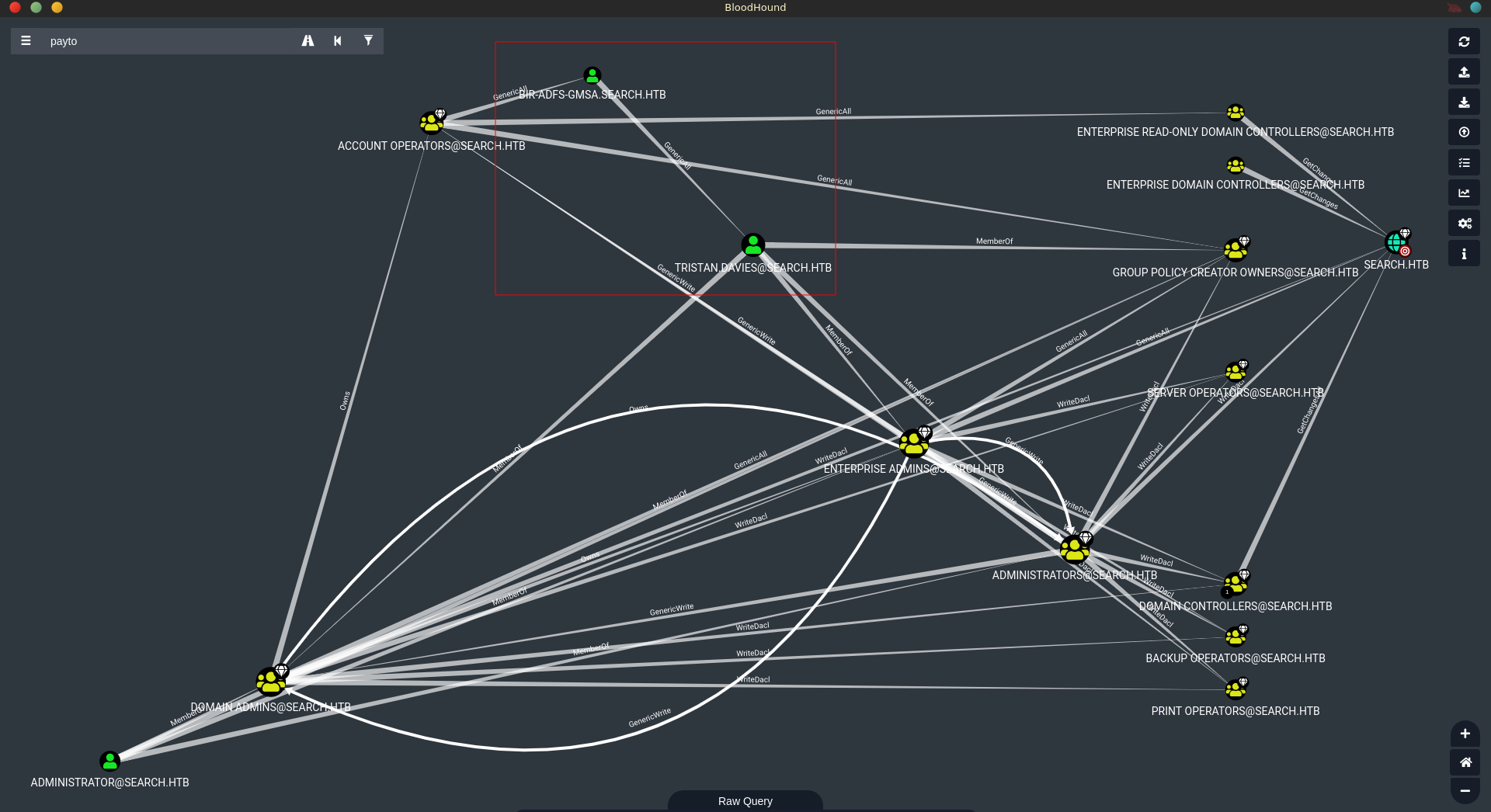Click the Upload Data circled-arrow icon
Screen dimensions: 1491x812
coord(1464,133)
